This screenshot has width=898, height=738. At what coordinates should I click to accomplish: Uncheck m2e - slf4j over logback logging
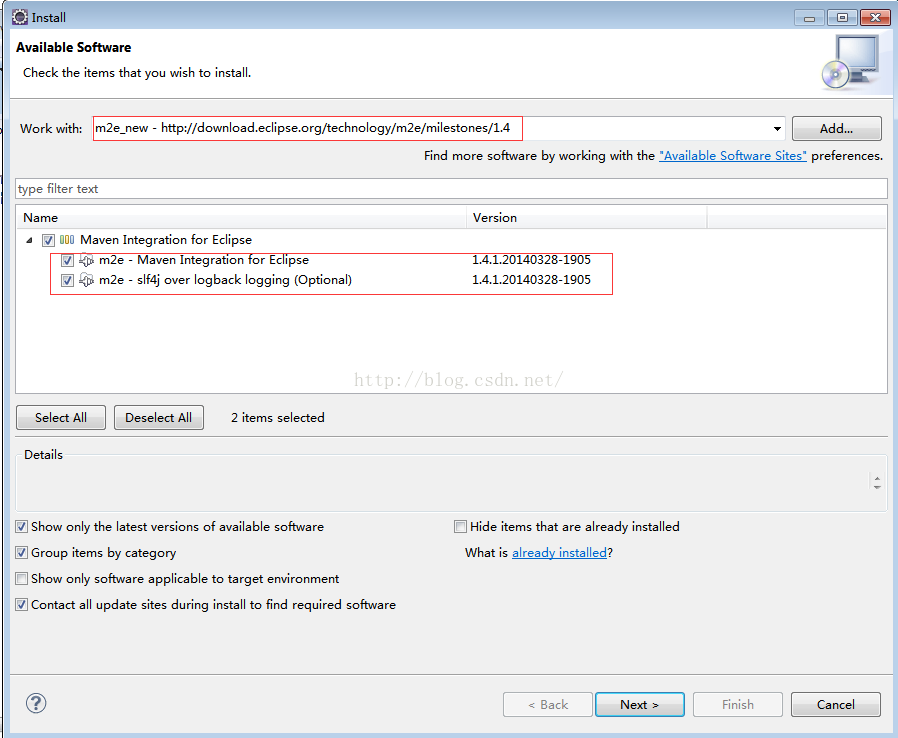click(x=68, y=281)
